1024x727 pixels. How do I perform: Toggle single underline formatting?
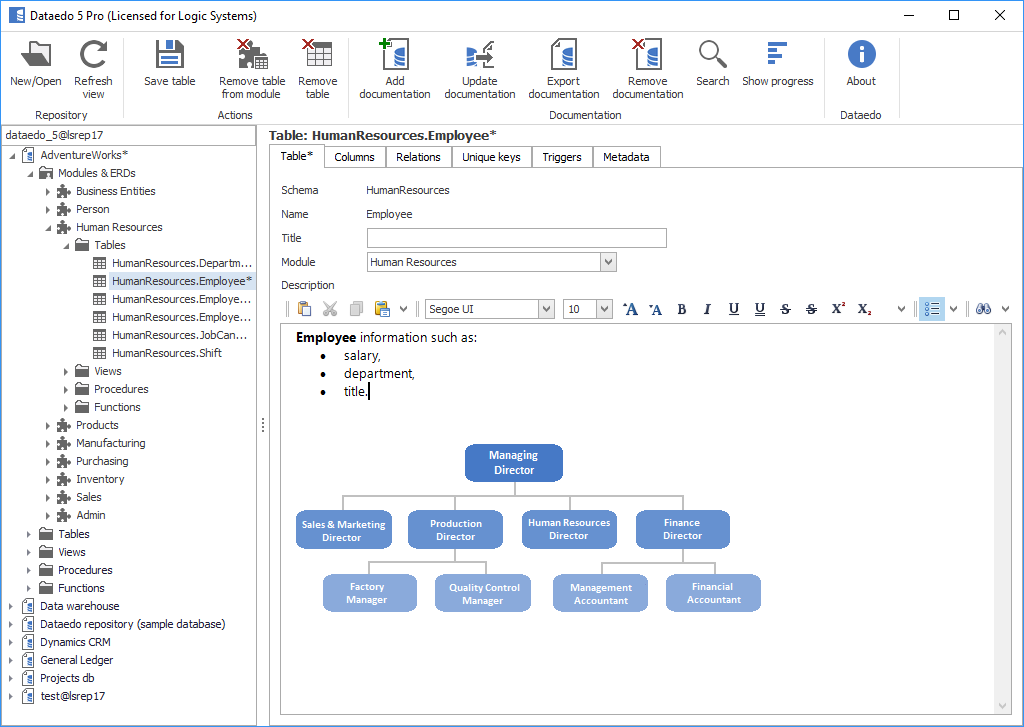tap(733, 309)
